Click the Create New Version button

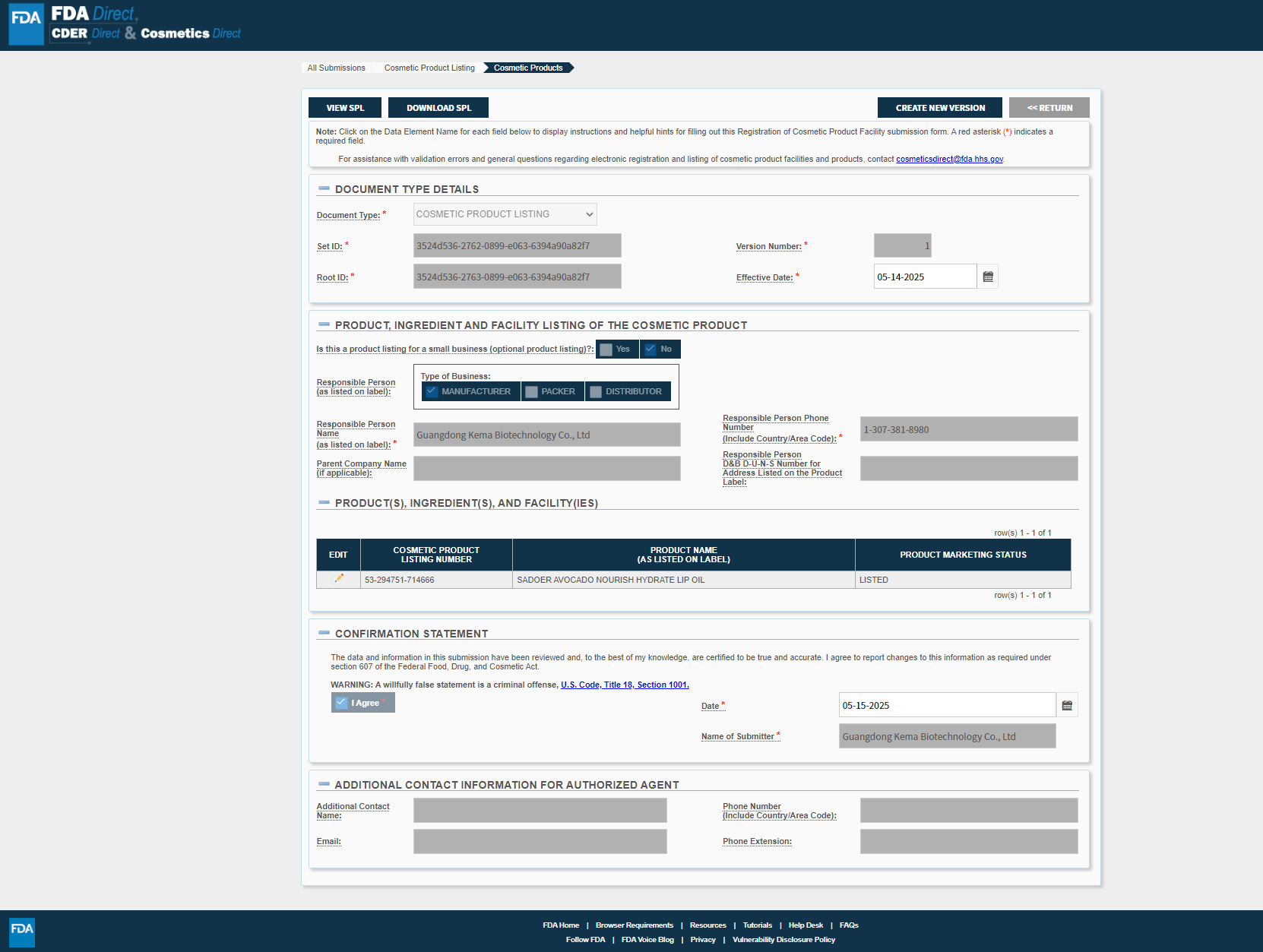[x=939, y=108]
